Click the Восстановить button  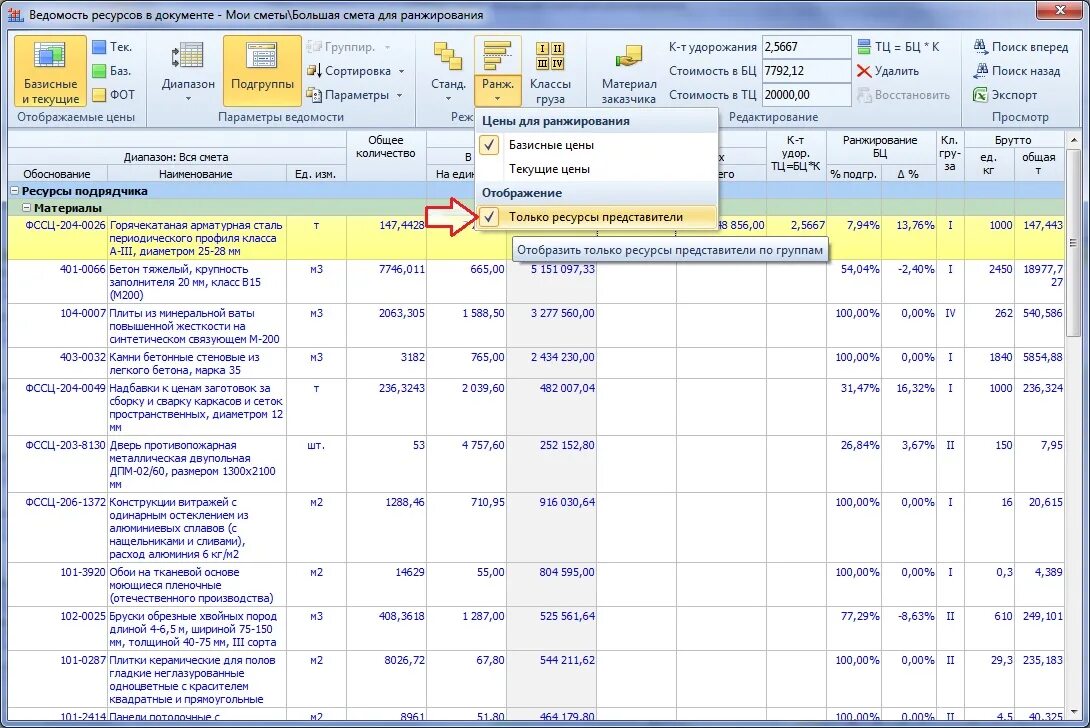tap(903, 95)
